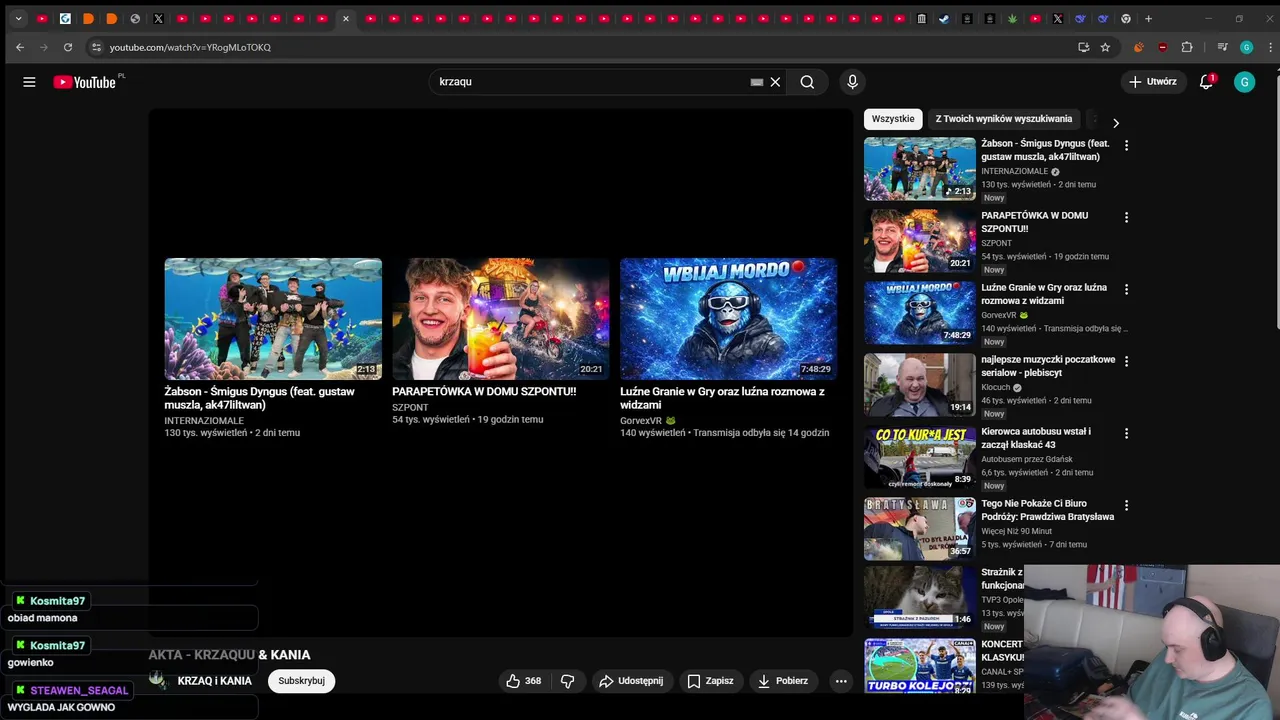1280x720 pixels.
Task: Play PARAPETÓWKA W DOMU SZPONTU end-screen thumbnail
Action: click(x=501, y=319)
